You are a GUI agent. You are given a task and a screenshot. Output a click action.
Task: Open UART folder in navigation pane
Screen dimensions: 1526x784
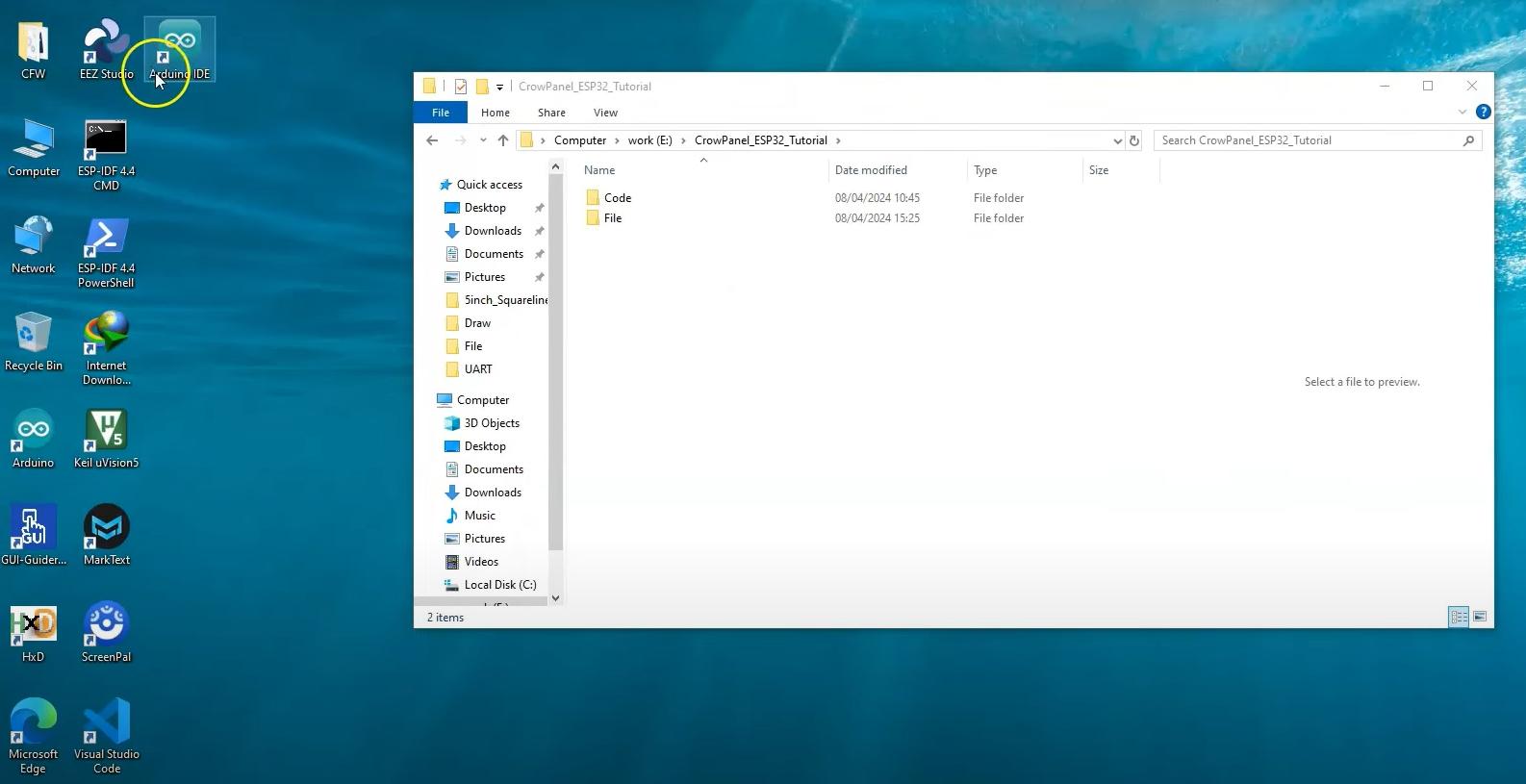[x=478, y=369]
